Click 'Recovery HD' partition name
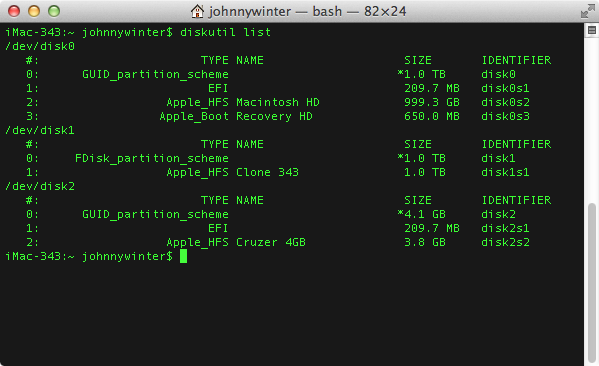 274,116
